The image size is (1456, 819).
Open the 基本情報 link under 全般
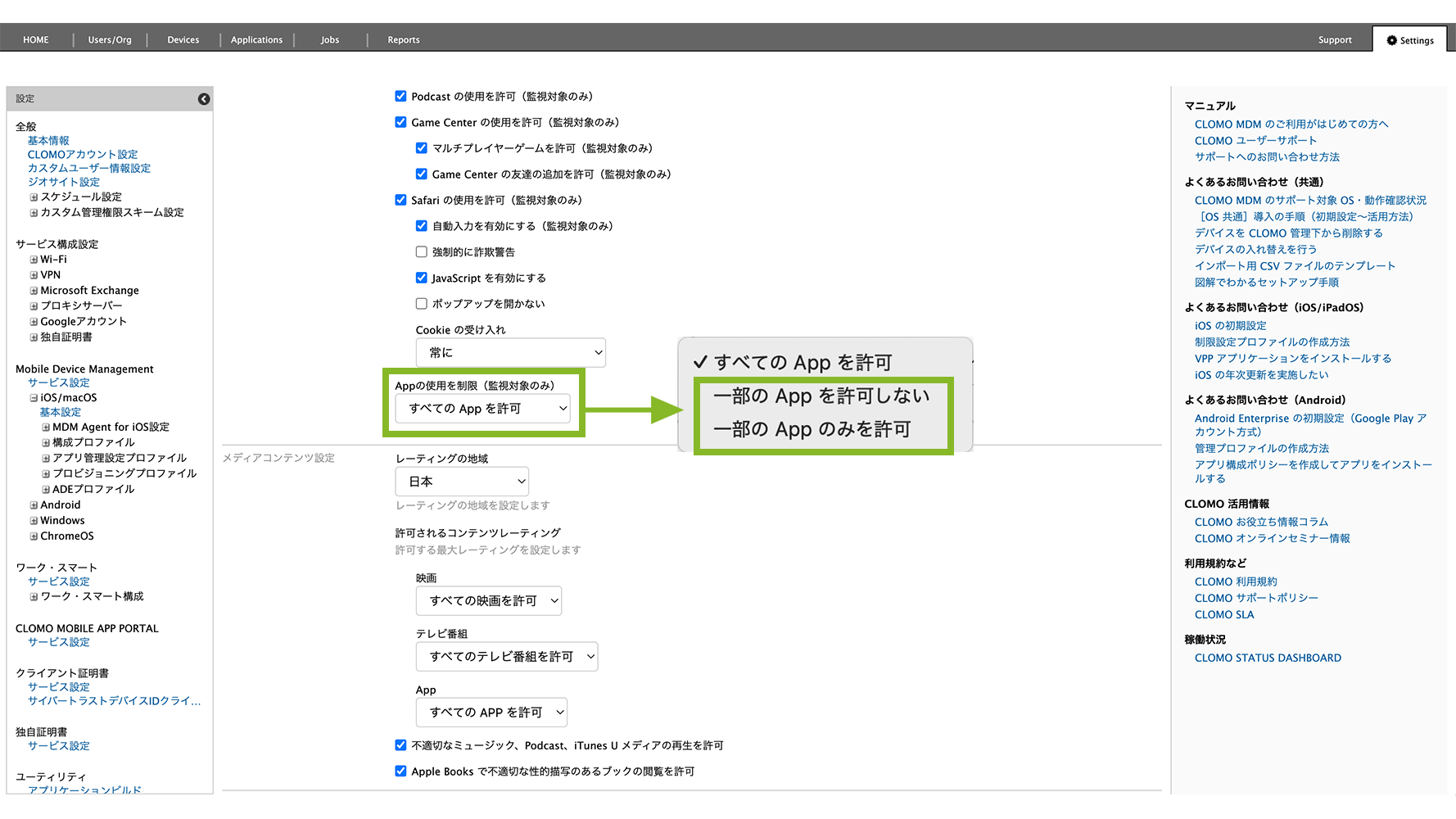pos(48,141)
